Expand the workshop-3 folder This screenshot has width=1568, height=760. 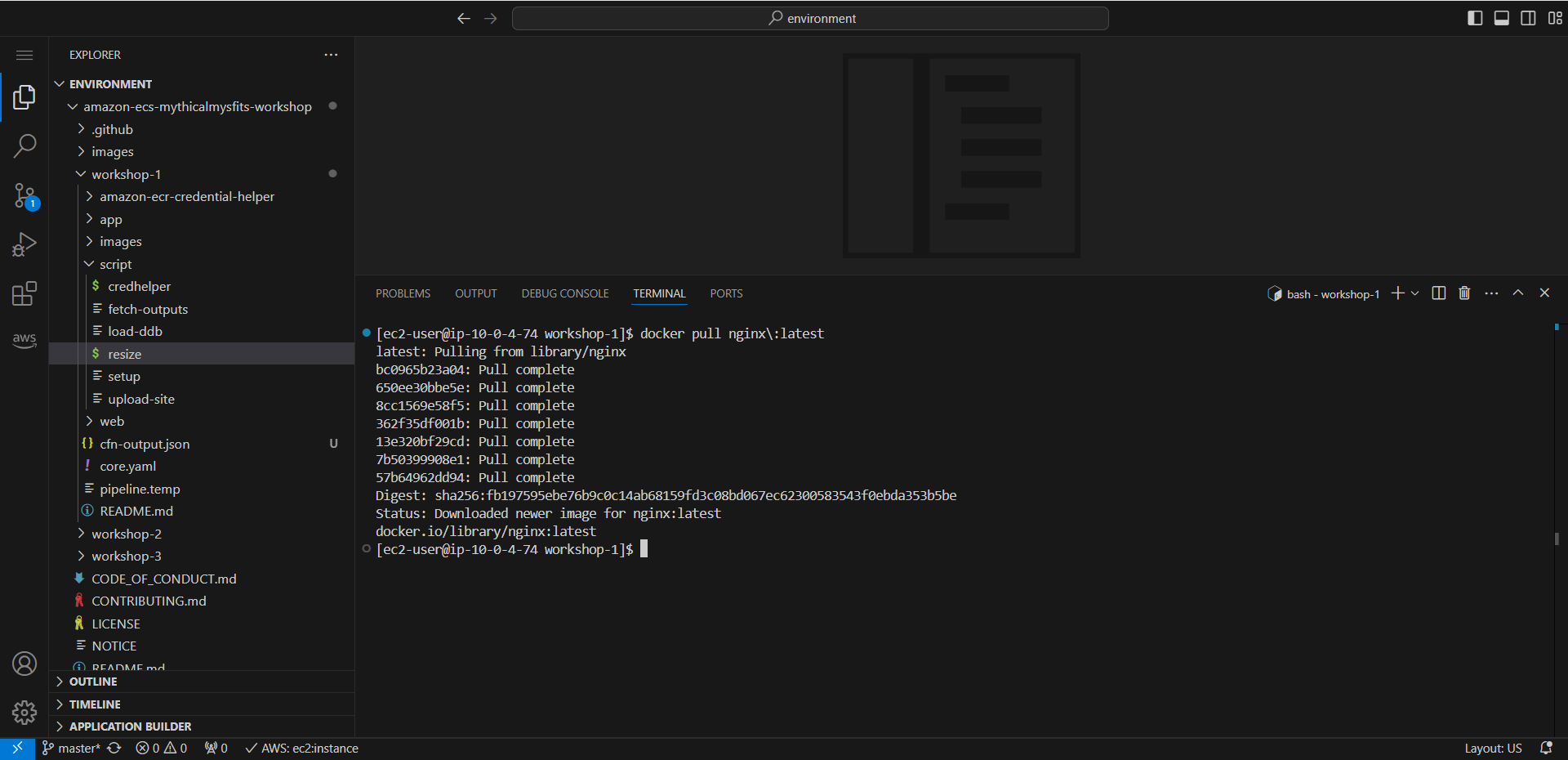202,557
